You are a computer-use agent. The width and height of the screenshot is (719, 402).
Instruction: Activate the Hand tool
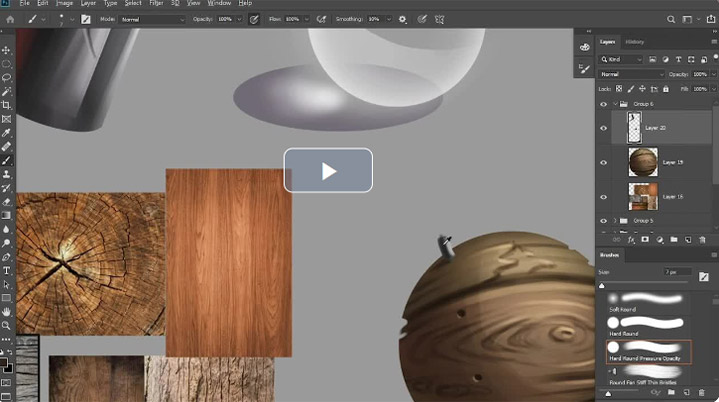coord(6,312)
